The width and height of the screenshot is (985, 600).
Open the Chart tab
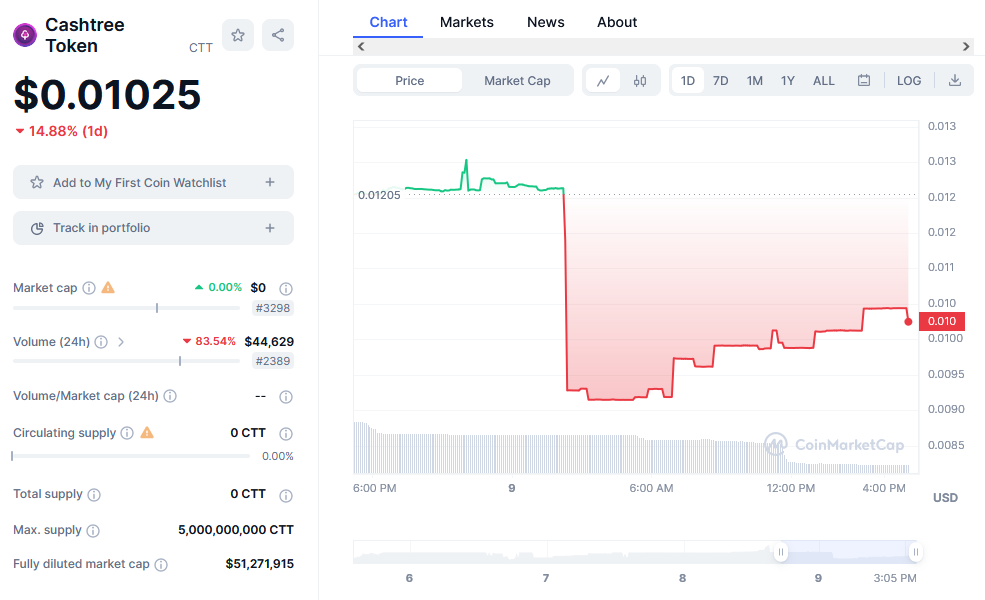point(388,23)
